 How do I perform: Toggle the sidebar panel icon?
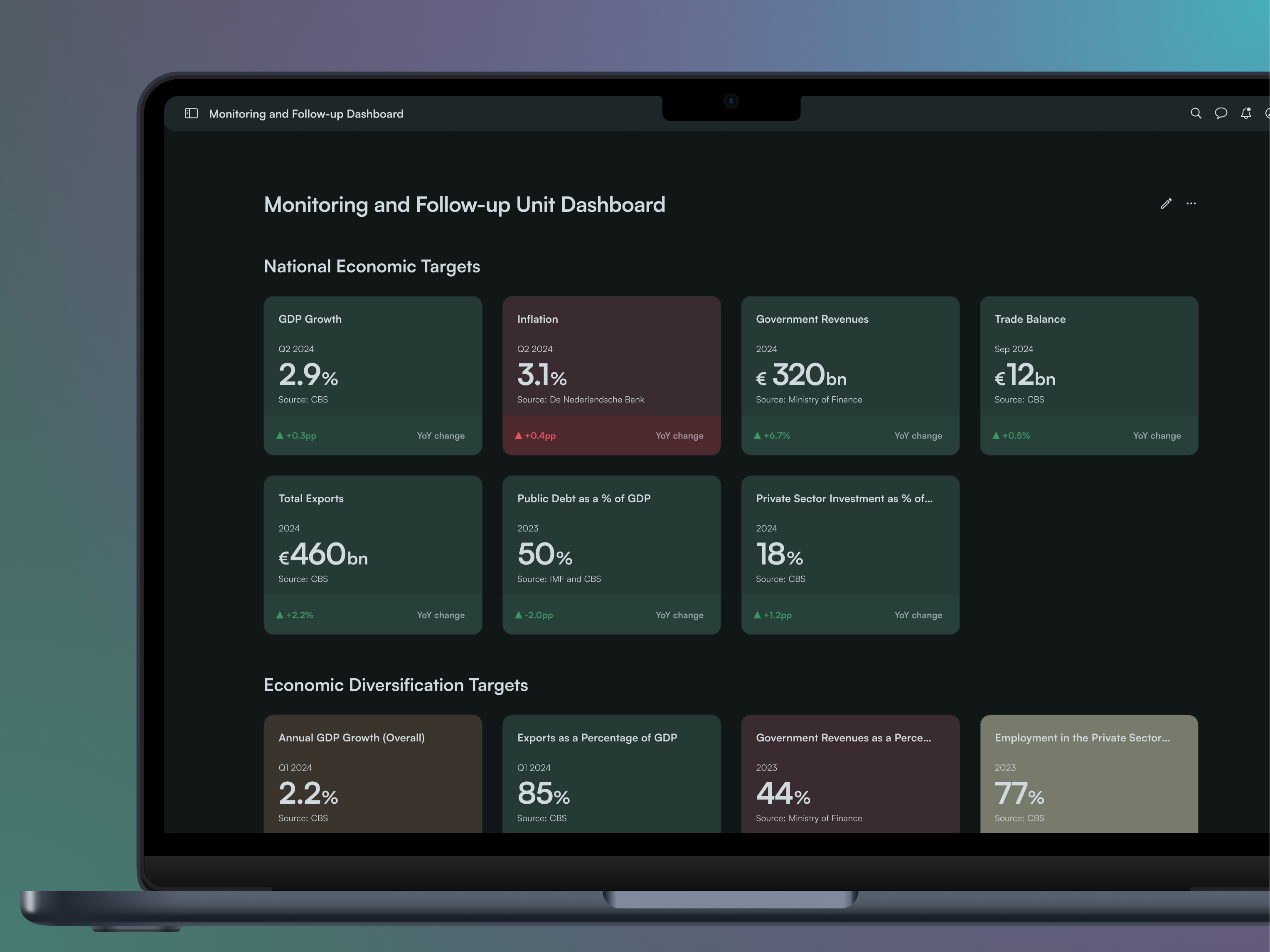[191, 114]
